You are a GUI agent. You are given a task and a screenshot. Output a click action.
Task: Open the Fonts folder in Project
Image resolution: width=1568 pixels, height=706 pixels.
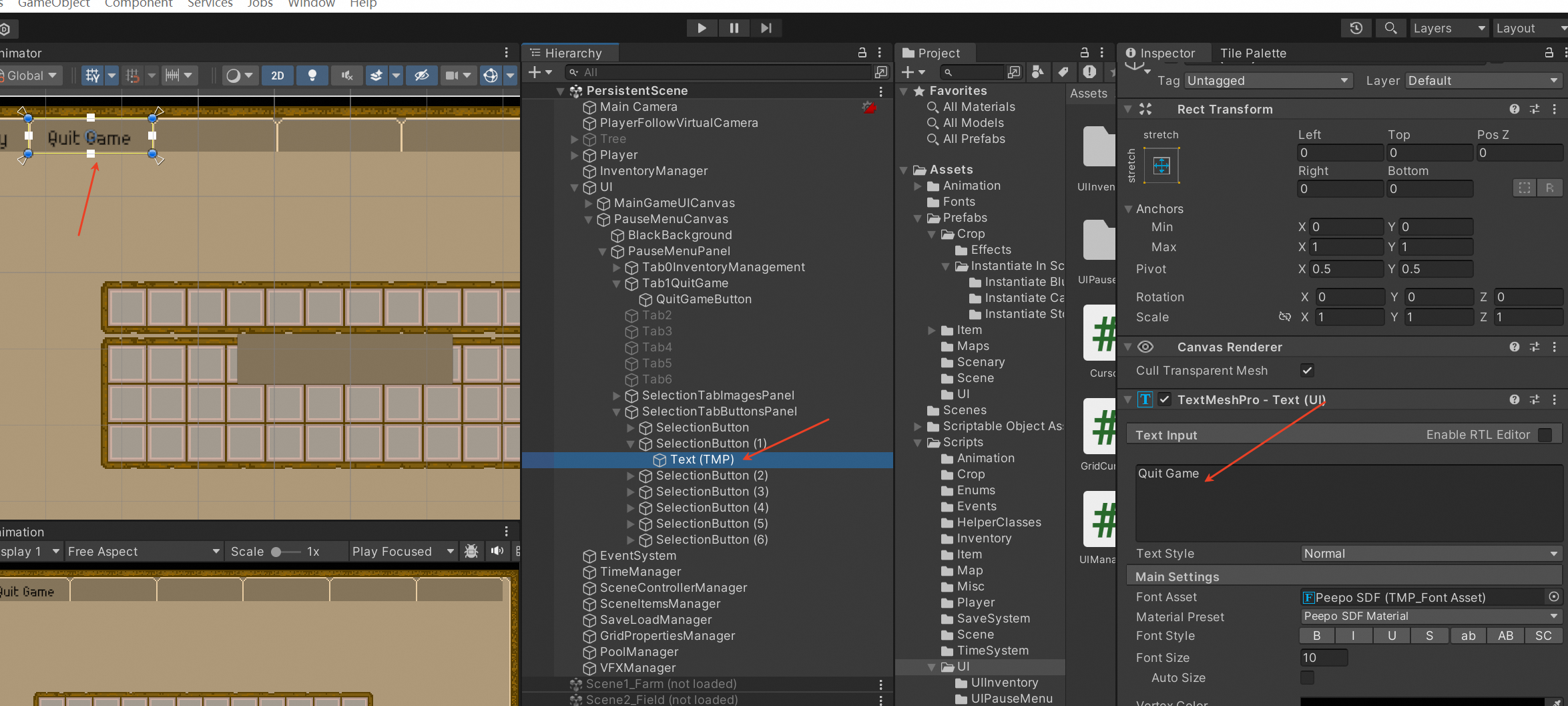coord(959,202)
